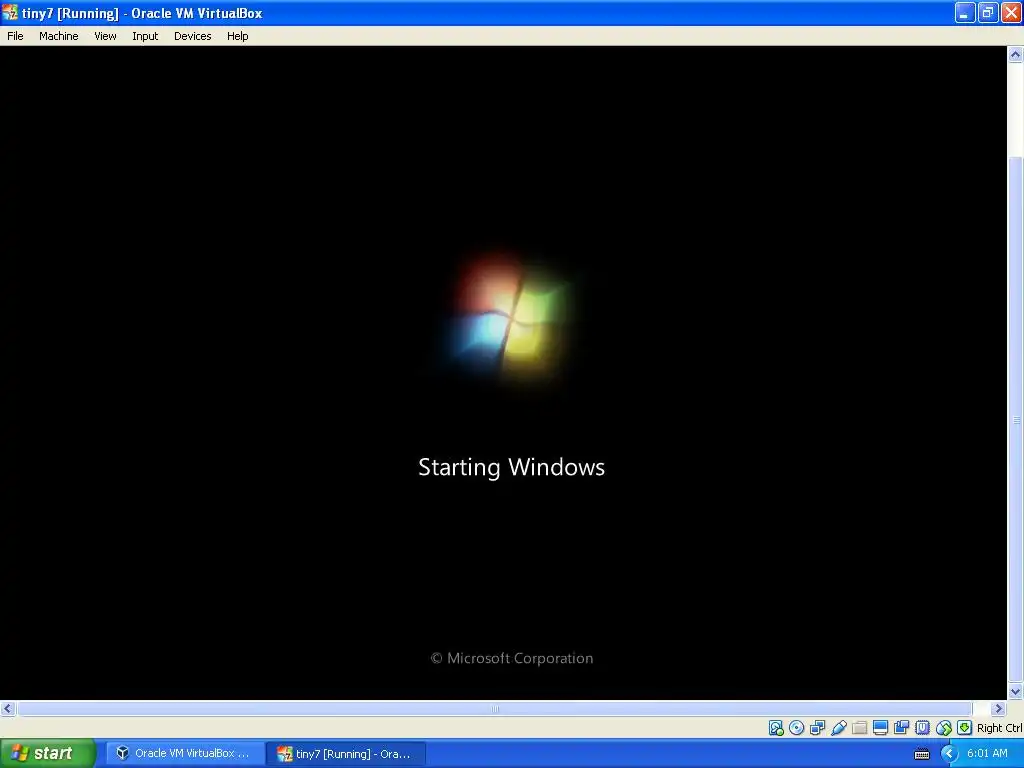Open the Machine menu

(x=59, y=36)
